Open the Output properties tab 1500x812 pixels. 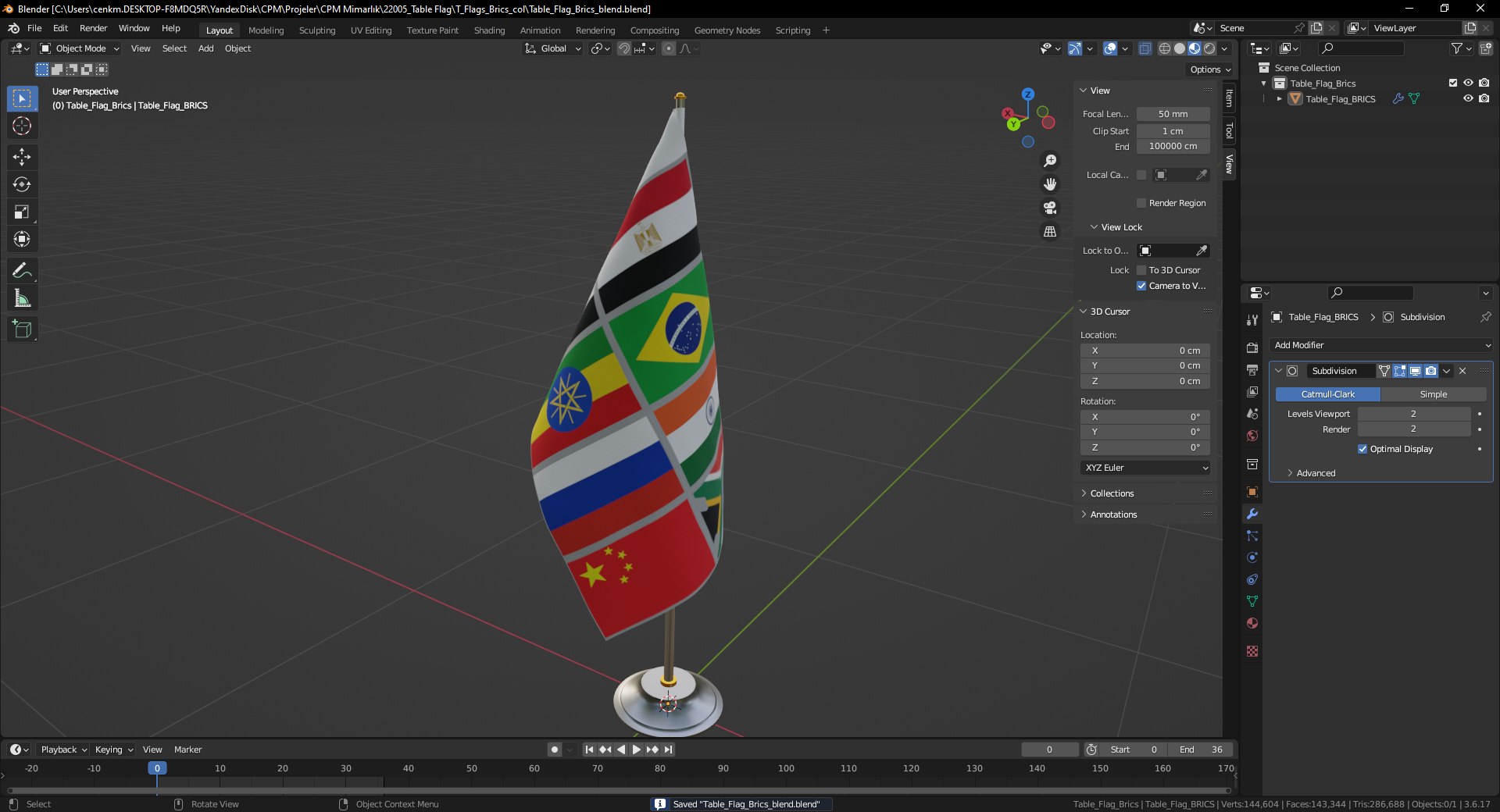click(1252, 369)
